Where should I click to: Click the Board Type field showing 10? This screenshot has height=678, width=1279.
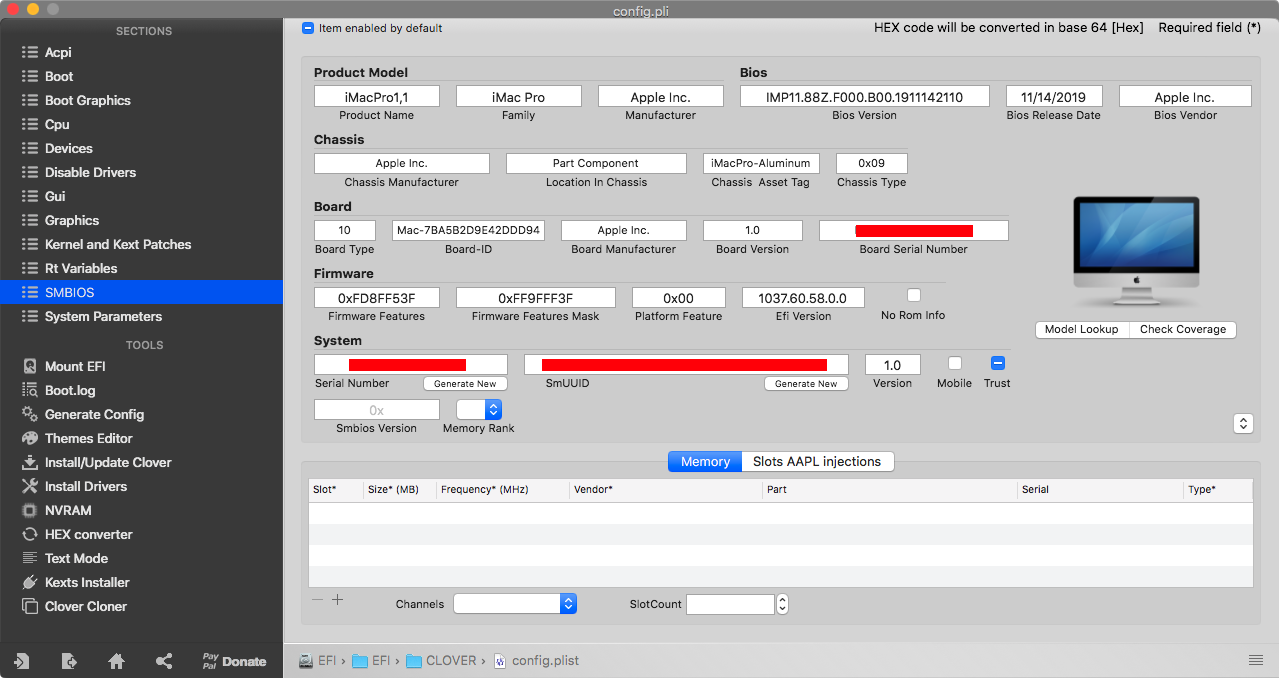pyautogui.click(x=345, y=230)
